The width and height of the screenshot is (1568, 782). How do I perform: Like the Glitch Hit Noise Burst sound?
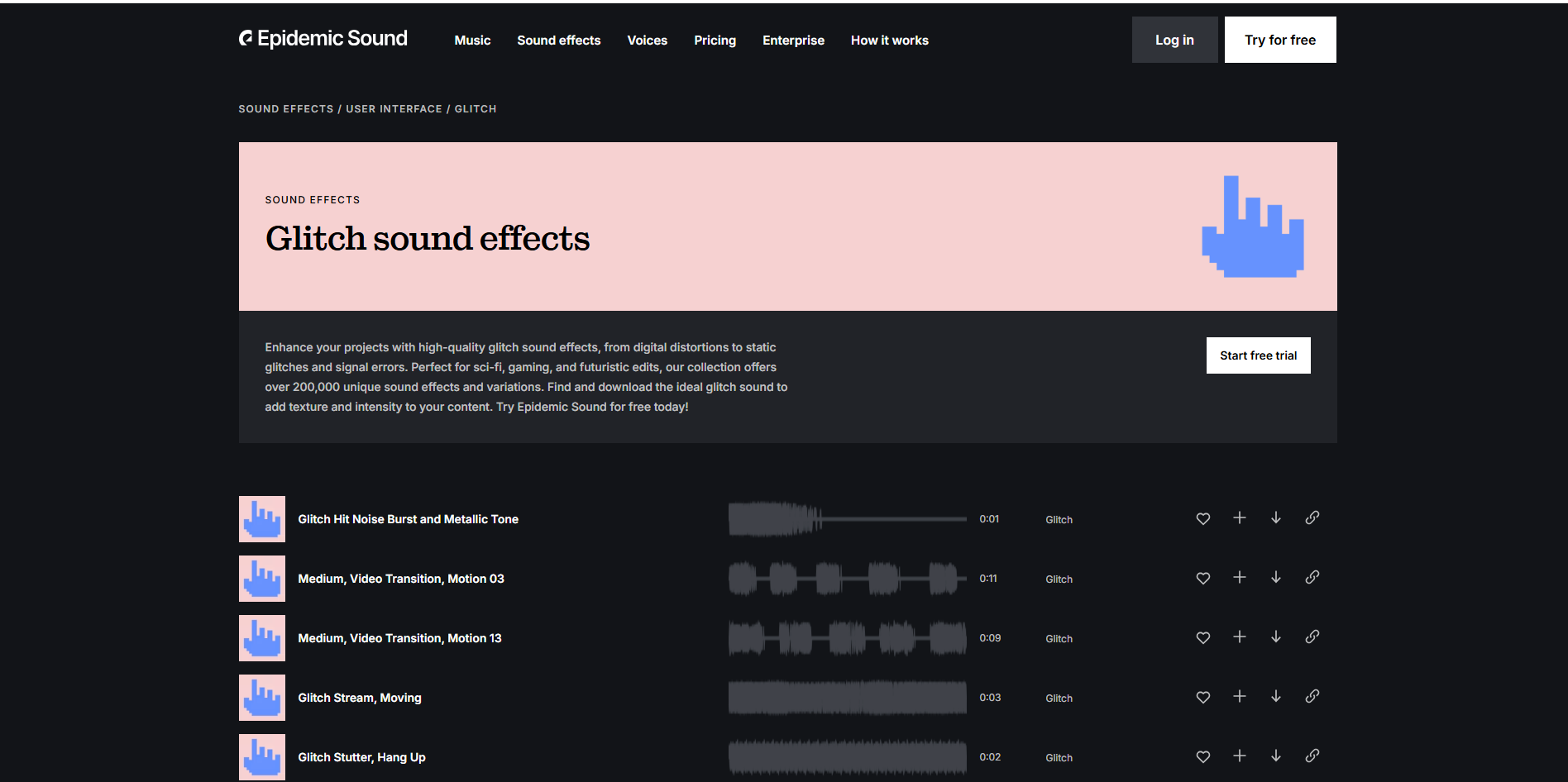click(x=1202, y=518)
